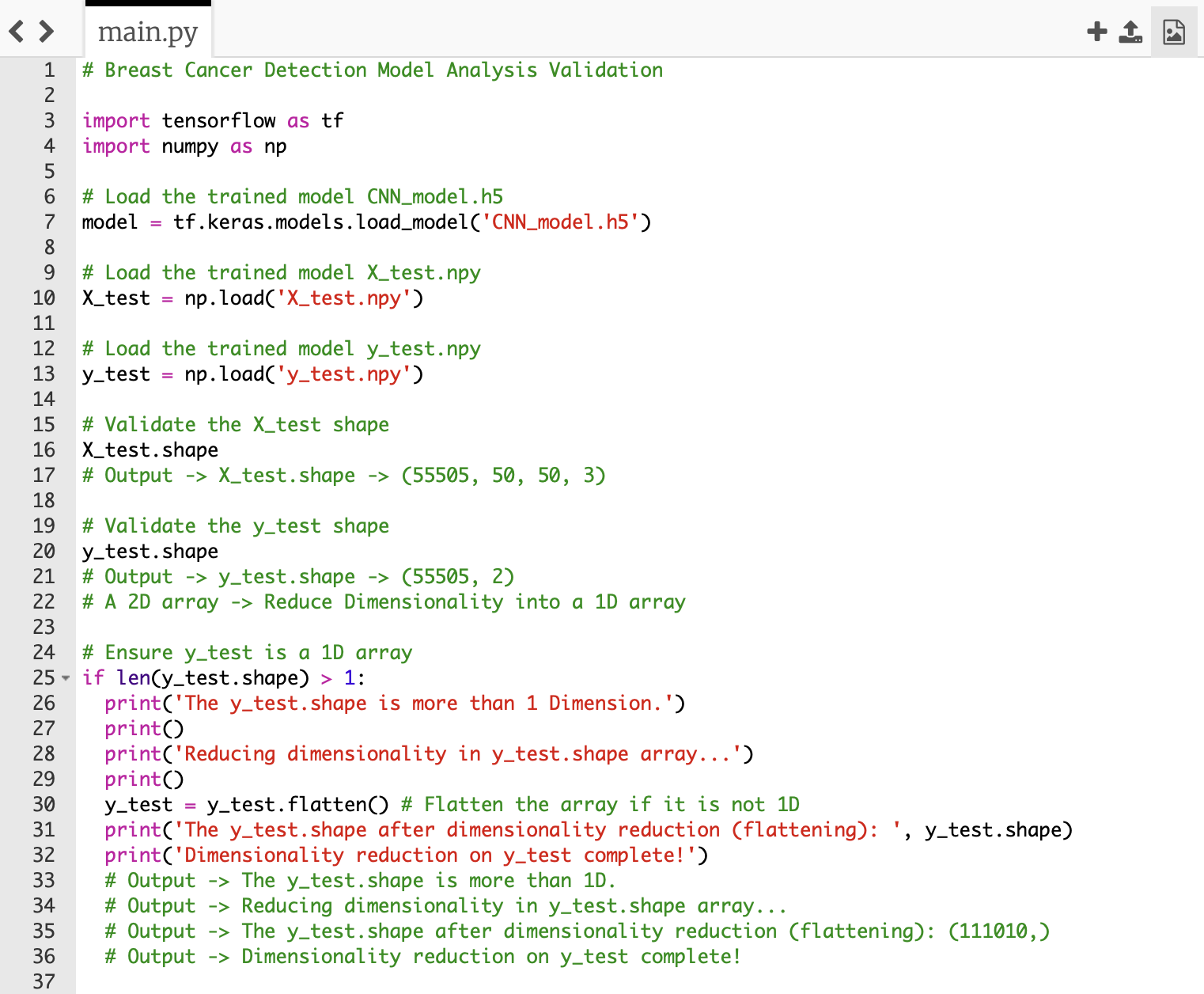
Task: Click comment 'Dimensionality reduction on y_test complete!' line 36
Action: click(423, 957)
